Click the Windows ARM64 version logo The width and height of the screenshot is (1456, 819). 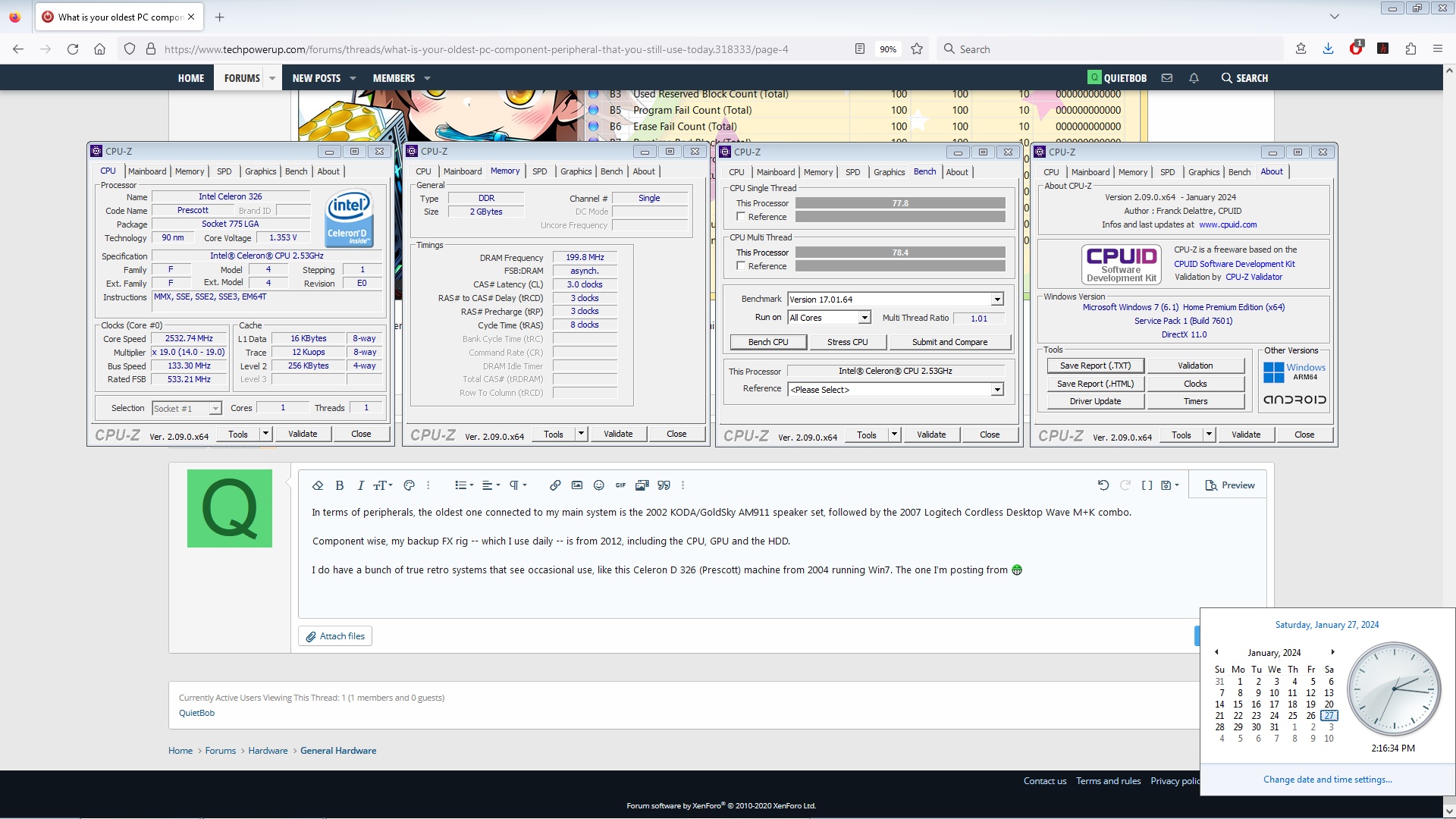coord(1294,372)
